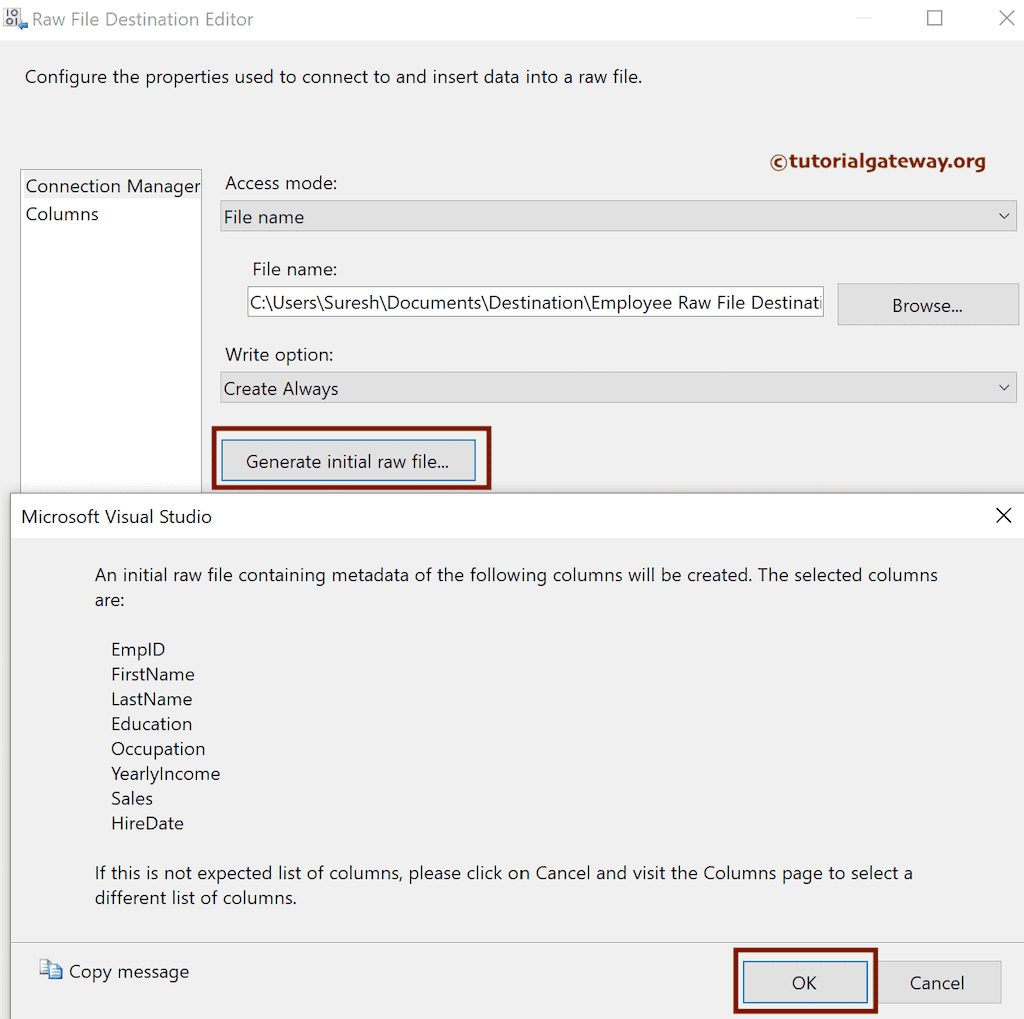
Task: Select the Connection Manager page
Action: click(x=111, y=186)
